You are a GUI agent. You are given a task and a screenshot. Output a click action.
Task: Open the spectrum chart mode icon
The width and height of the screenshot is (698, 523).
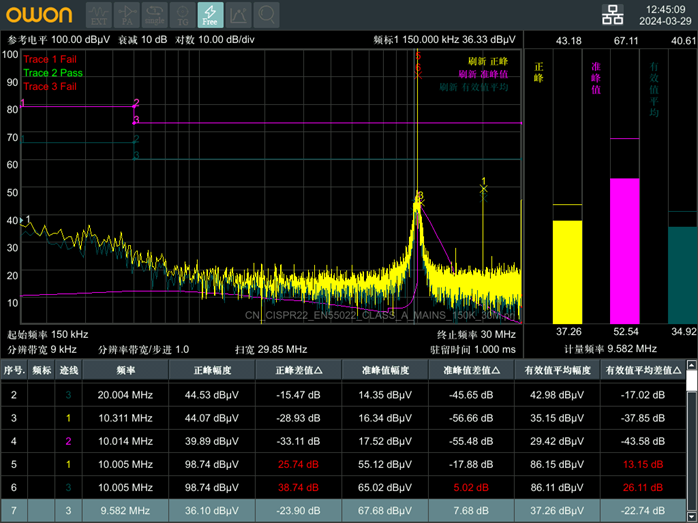pos(238,15)
